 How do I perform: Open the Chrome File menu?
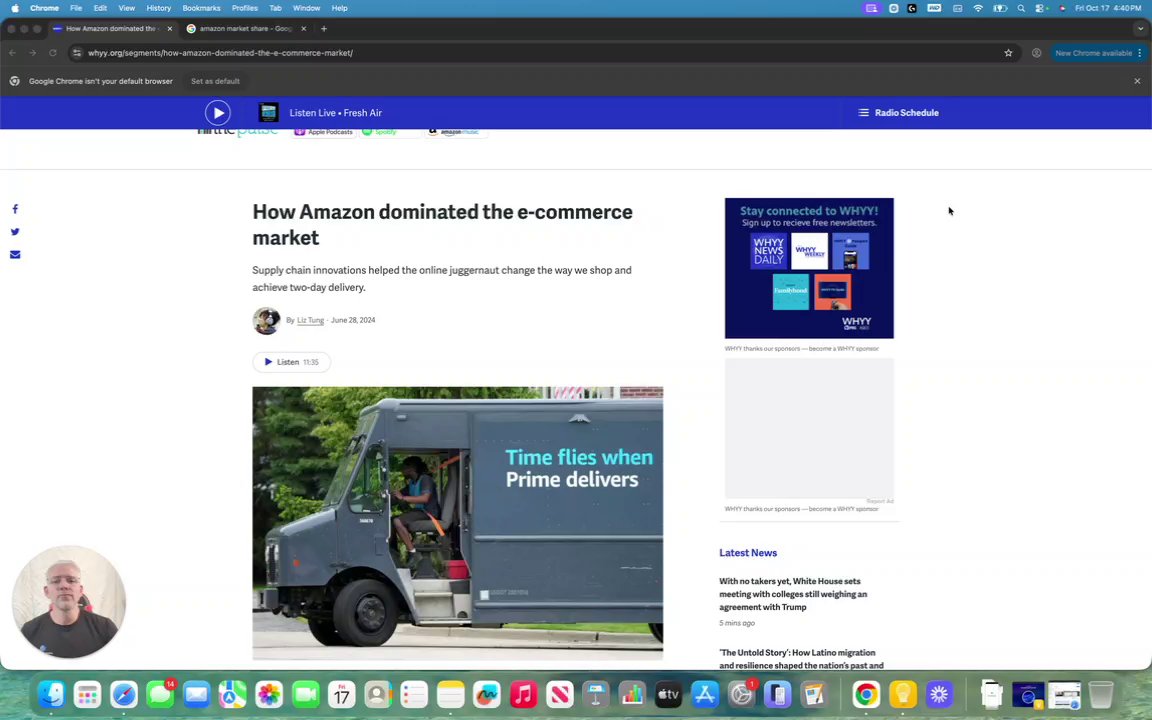[x=76, y=8]
